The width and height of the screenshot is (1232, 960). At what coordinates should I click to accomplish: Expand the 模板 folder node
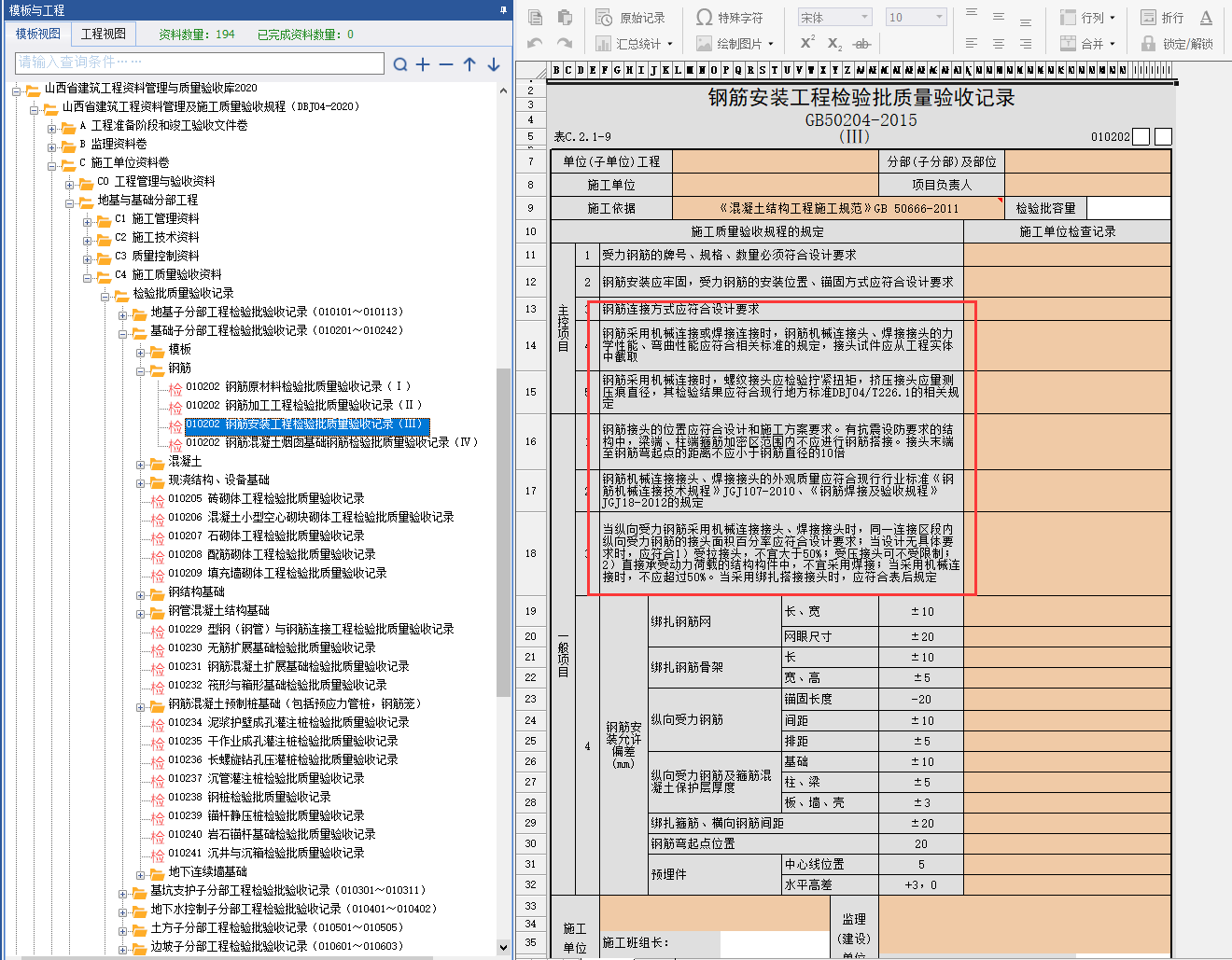pos(141,353)
